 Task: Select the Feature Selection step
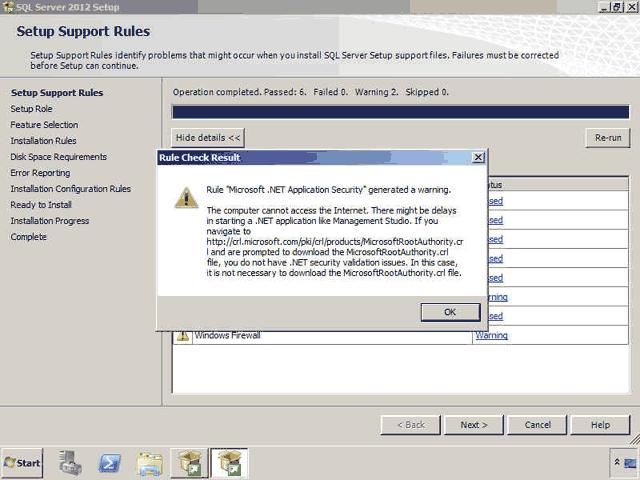[44, 125]
